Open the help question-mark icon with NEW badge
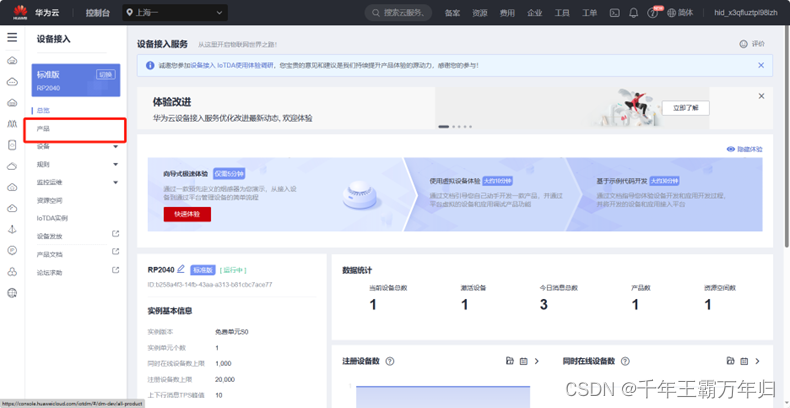The image size is (790, 408). (x=653, y=13)
